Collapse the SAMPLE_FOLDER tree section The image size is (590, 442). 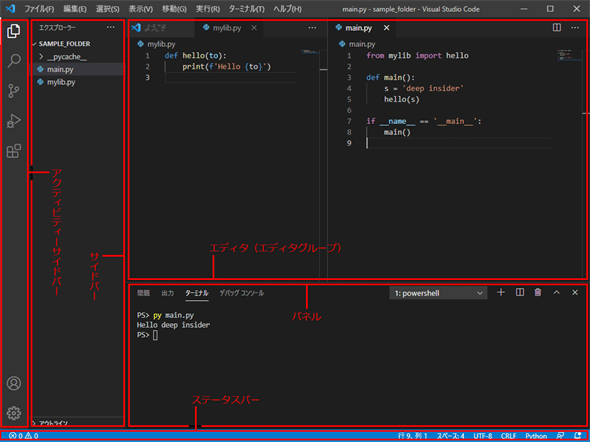62,44
